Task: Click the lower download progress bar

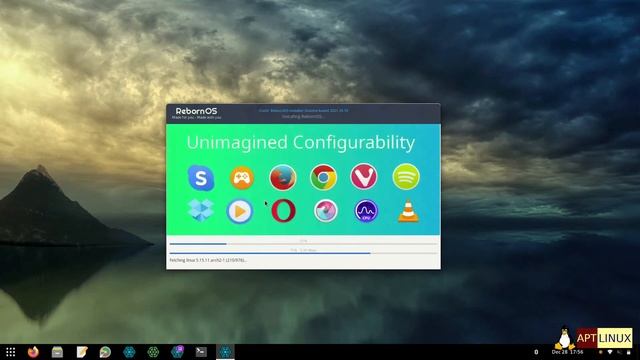Action: [303, 253]
